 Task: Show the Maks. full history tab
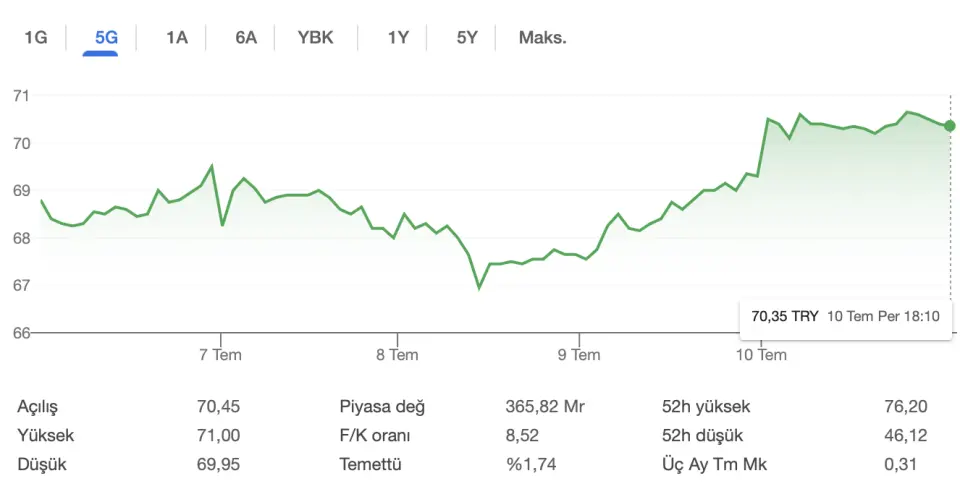tap(542, 38)
